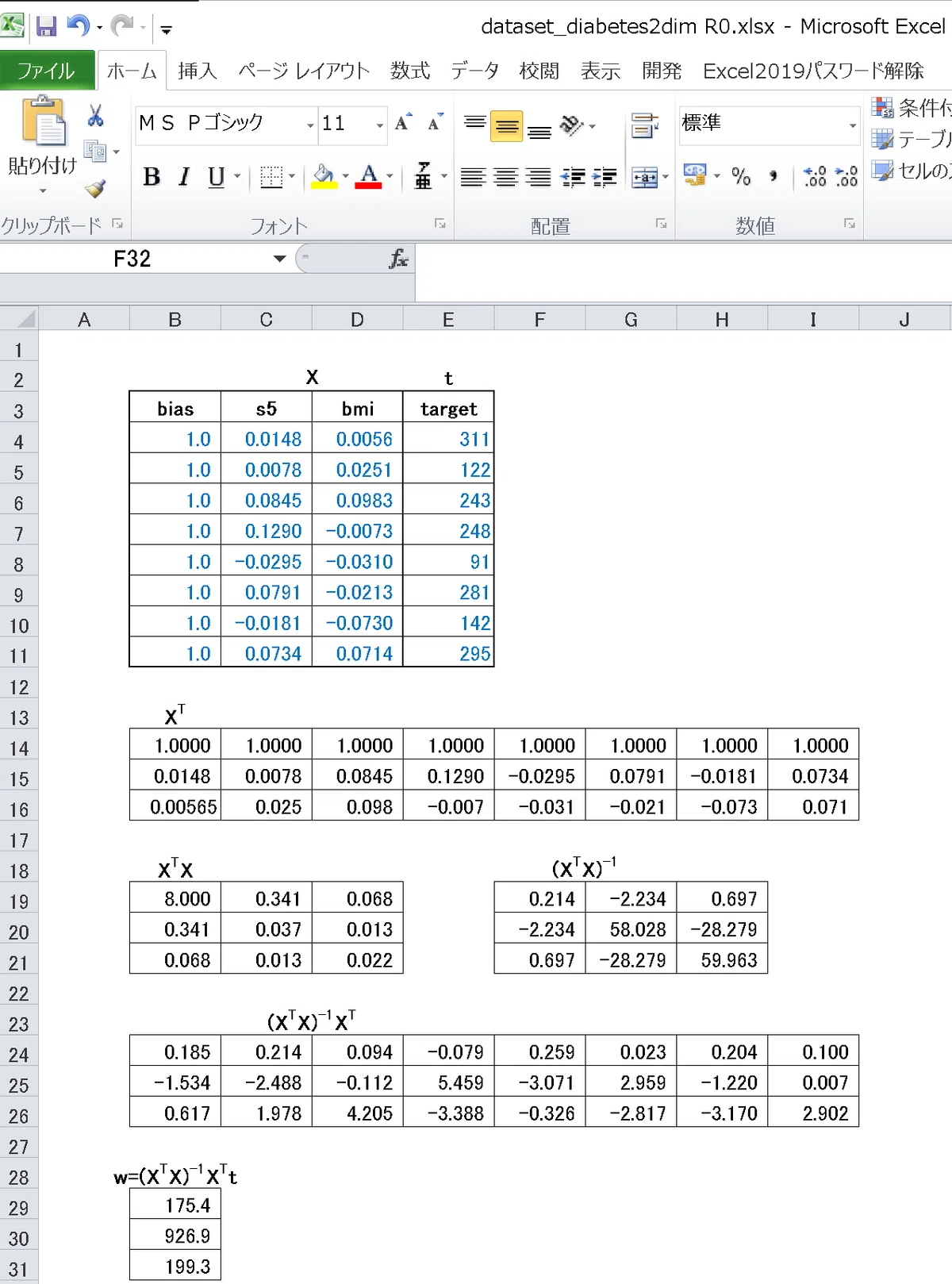Click the Undo arrow icon
The height and width of the screenshot is (1284, 952).
coord(78,26)
